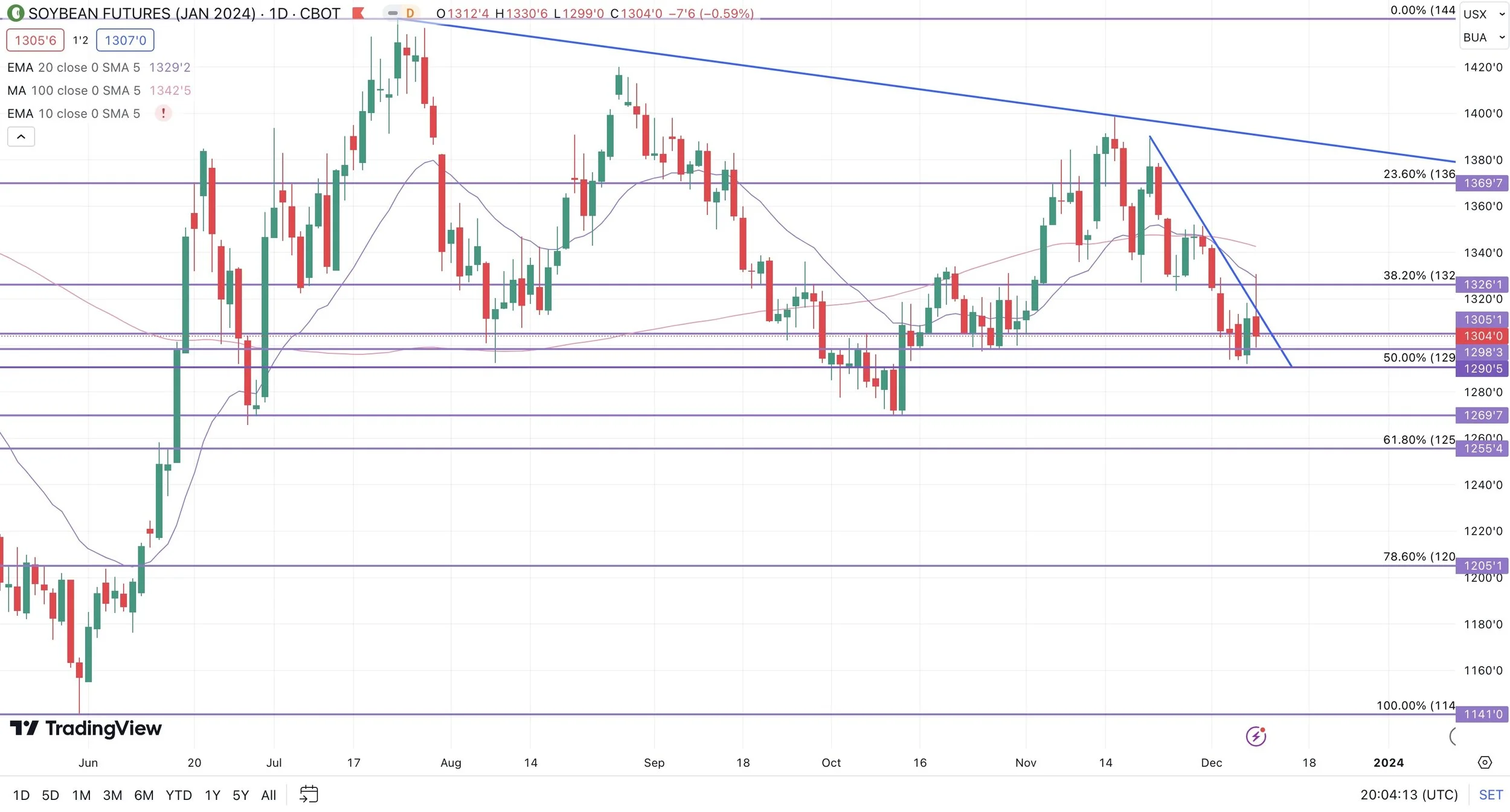Click the soybean symbol logo icon
This screenshot has height=812, width=1510.
tap(15, 13)
